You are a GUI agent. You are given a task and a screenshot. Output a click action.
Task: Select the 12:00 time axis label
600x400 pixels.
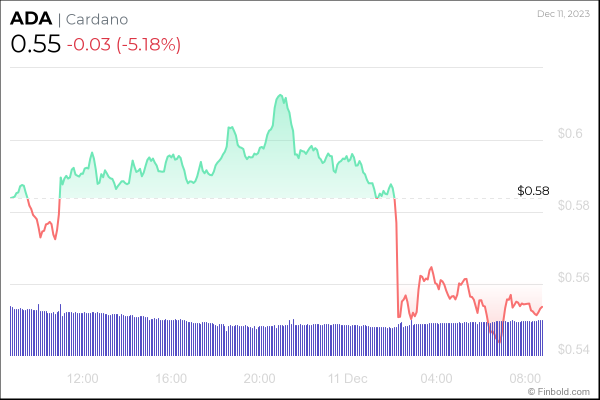[x=82, y=379]
